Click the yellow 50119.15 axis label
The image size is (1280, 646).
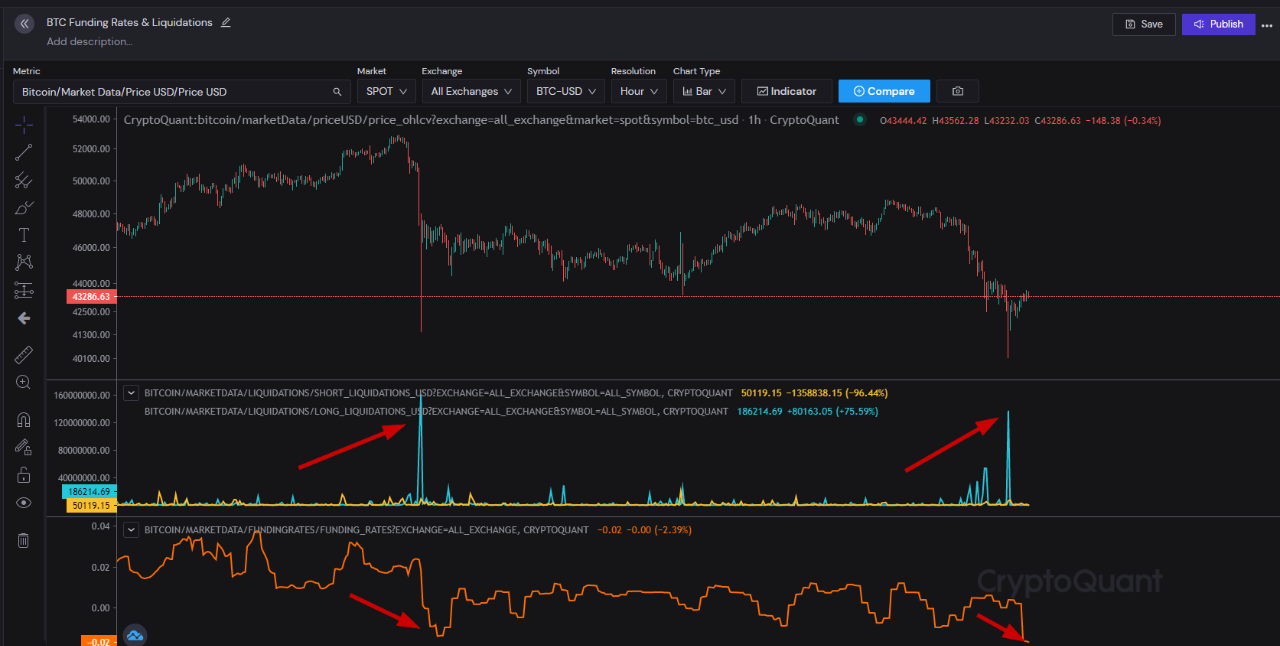click(x=91, y=506)
